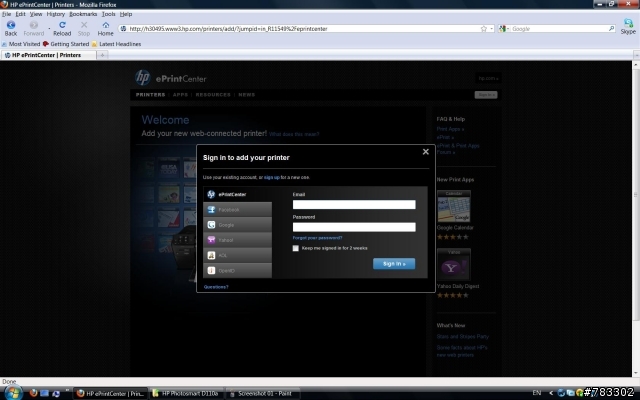Open the Stars and Stripes Party link
This screenshot has height=400, width=640.
click(x=462, y=337)
